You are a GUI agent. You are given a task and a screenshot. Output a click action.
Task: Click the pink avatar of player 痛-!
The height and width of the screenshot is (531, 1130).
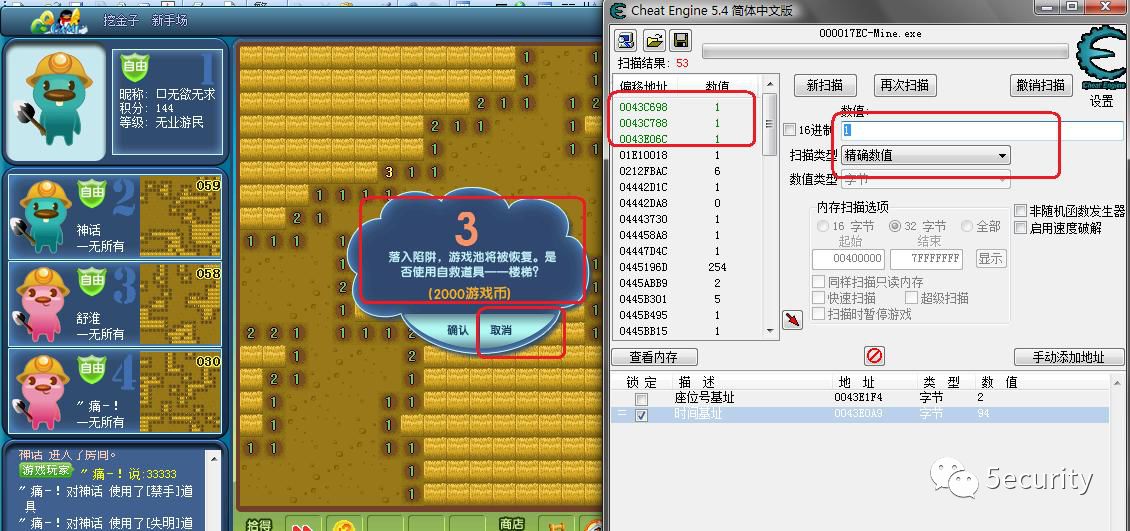(42, 391)
